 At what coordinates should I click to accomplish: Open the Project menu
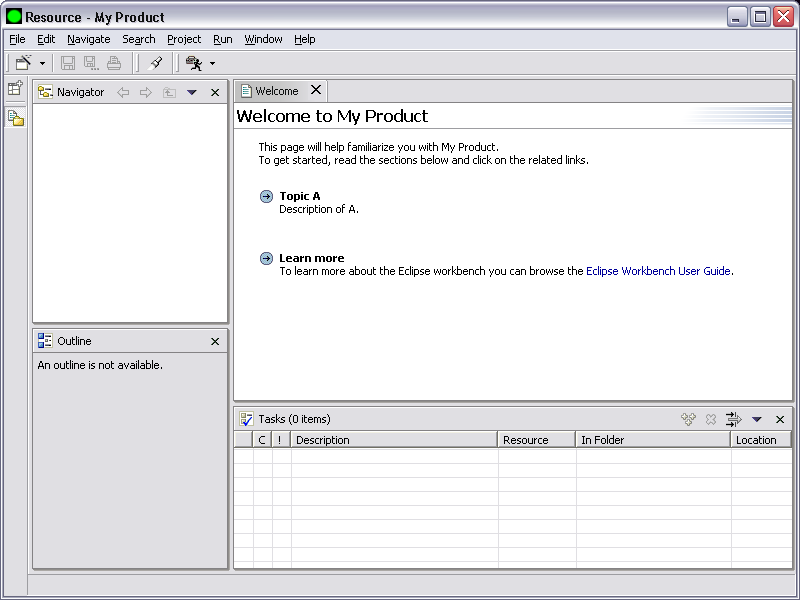point(184,39)
